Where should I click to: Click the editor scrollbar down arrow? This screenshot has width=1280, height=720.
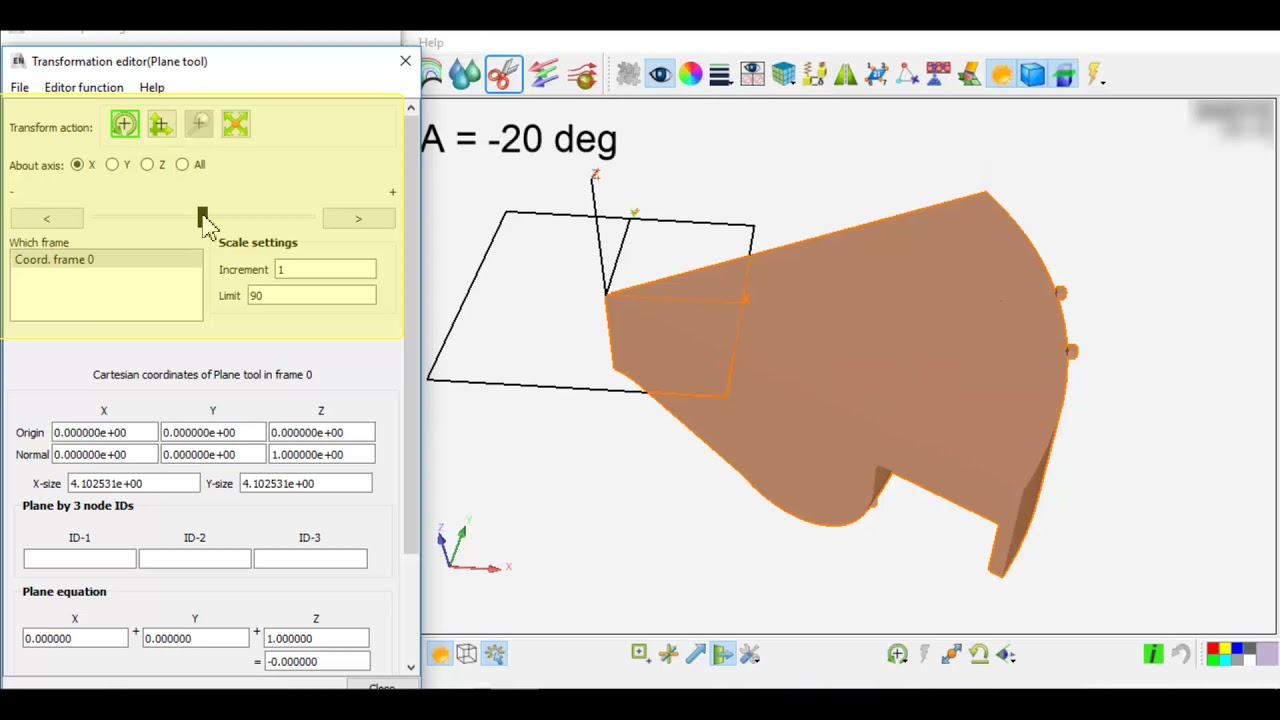[x=410, y=667]
